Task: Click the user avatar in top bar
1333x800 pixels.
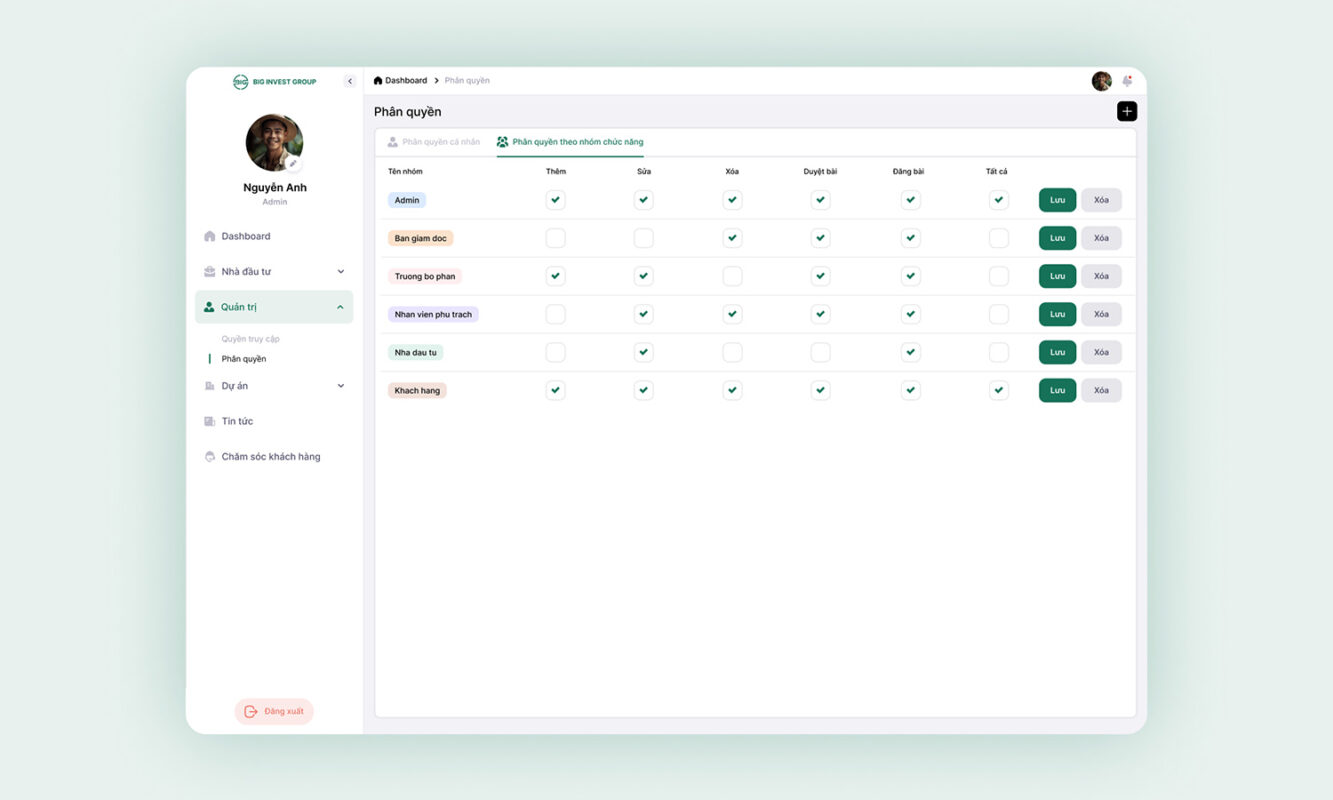Action: pos(1101,81)
